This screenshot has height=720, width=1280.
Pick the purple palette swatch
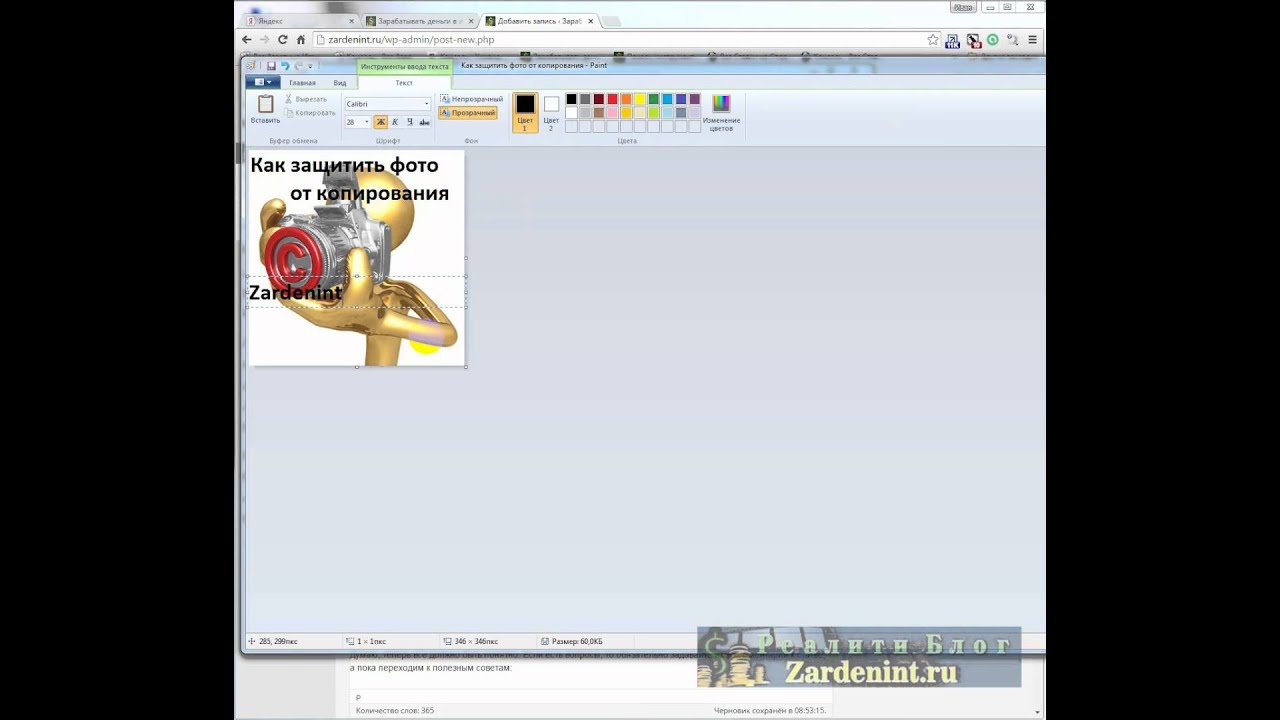tap(695, 99)
